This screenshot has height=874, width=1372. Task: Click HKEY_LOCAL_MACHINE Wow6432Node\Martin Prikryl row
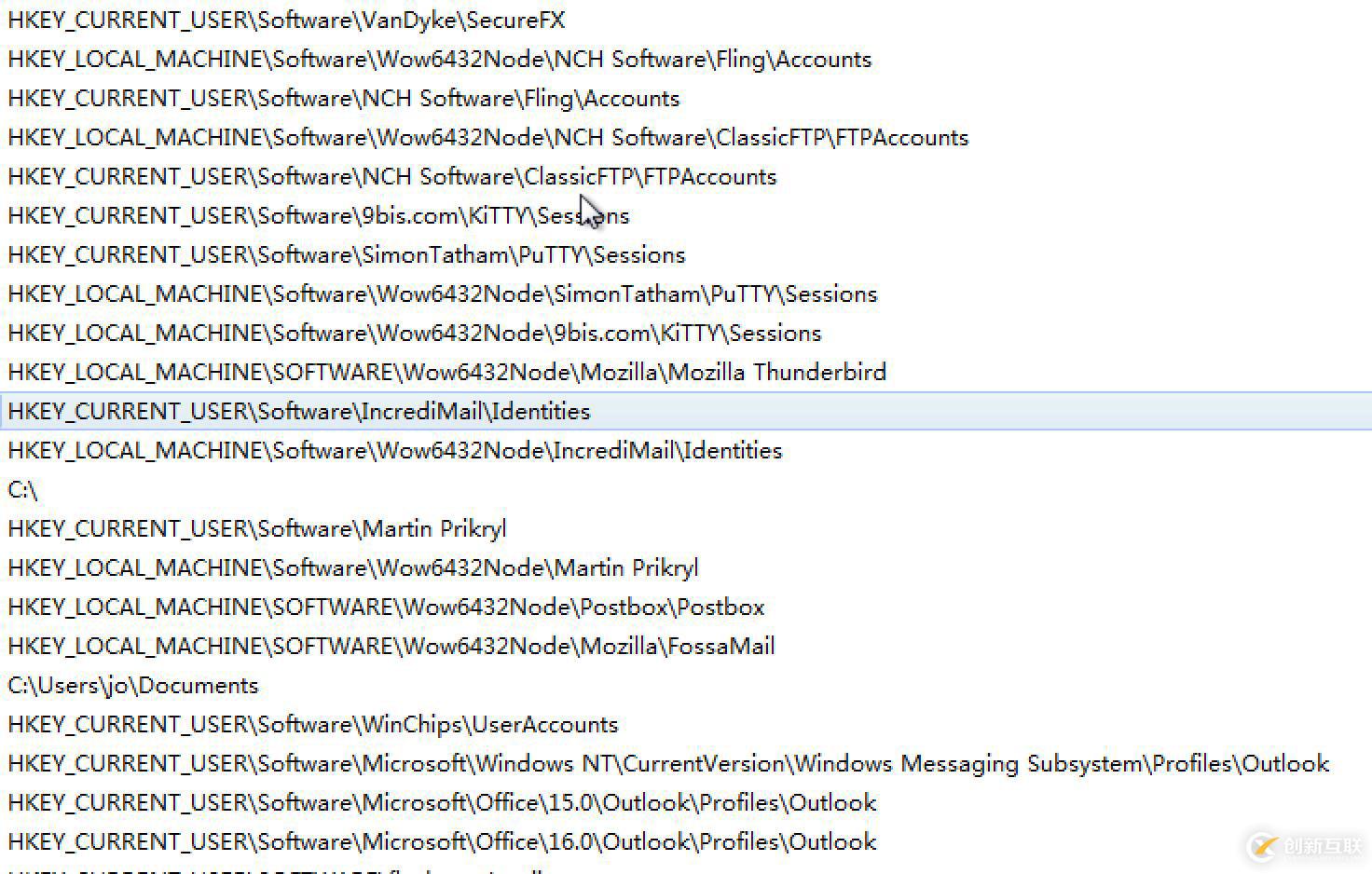pyautogui.click(x=686, y=567)
